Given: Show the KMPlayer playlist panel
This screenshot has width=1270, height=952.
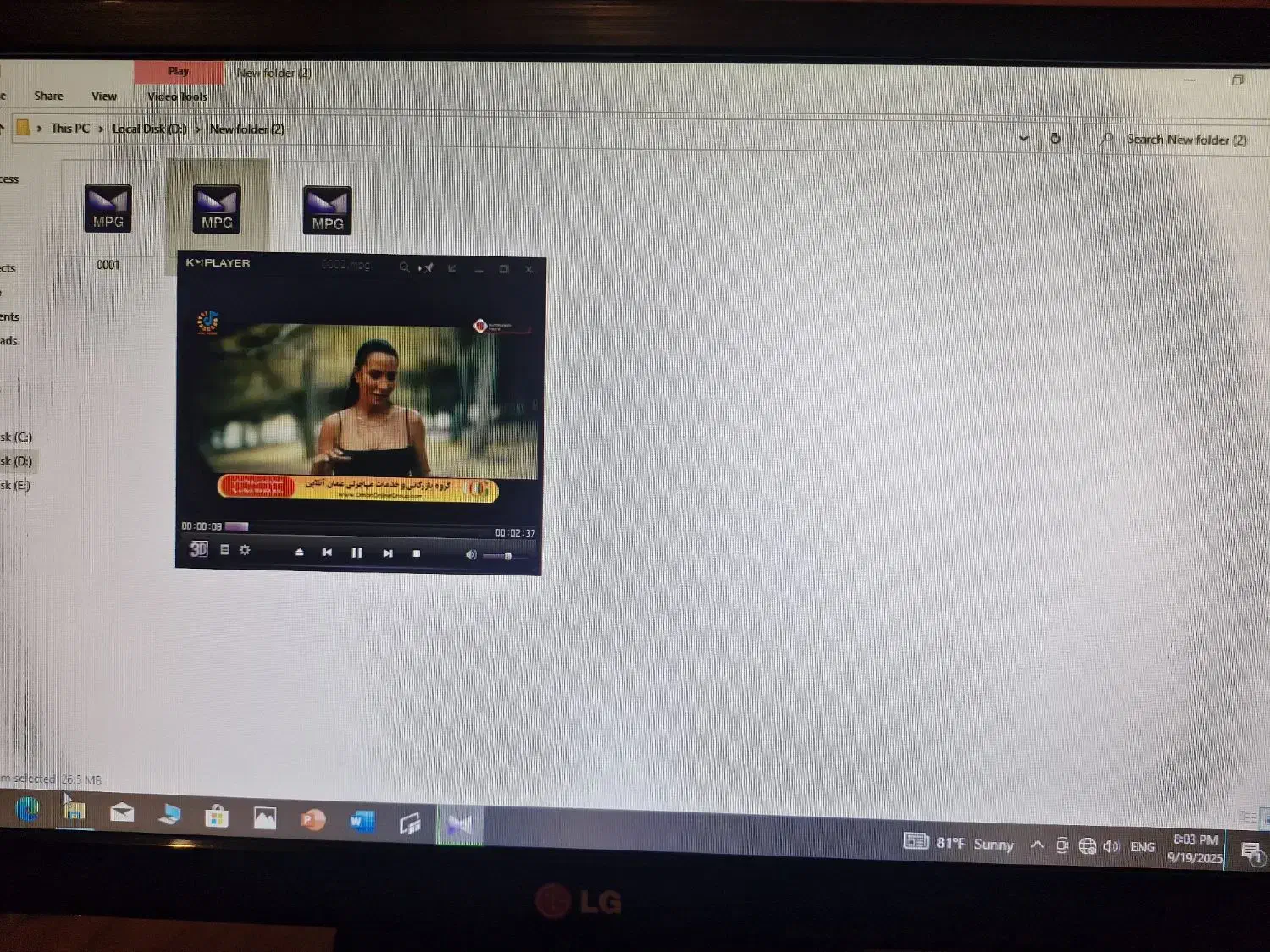Looking at the screenshot, I should pyautogui.click(x=224, y=550).
